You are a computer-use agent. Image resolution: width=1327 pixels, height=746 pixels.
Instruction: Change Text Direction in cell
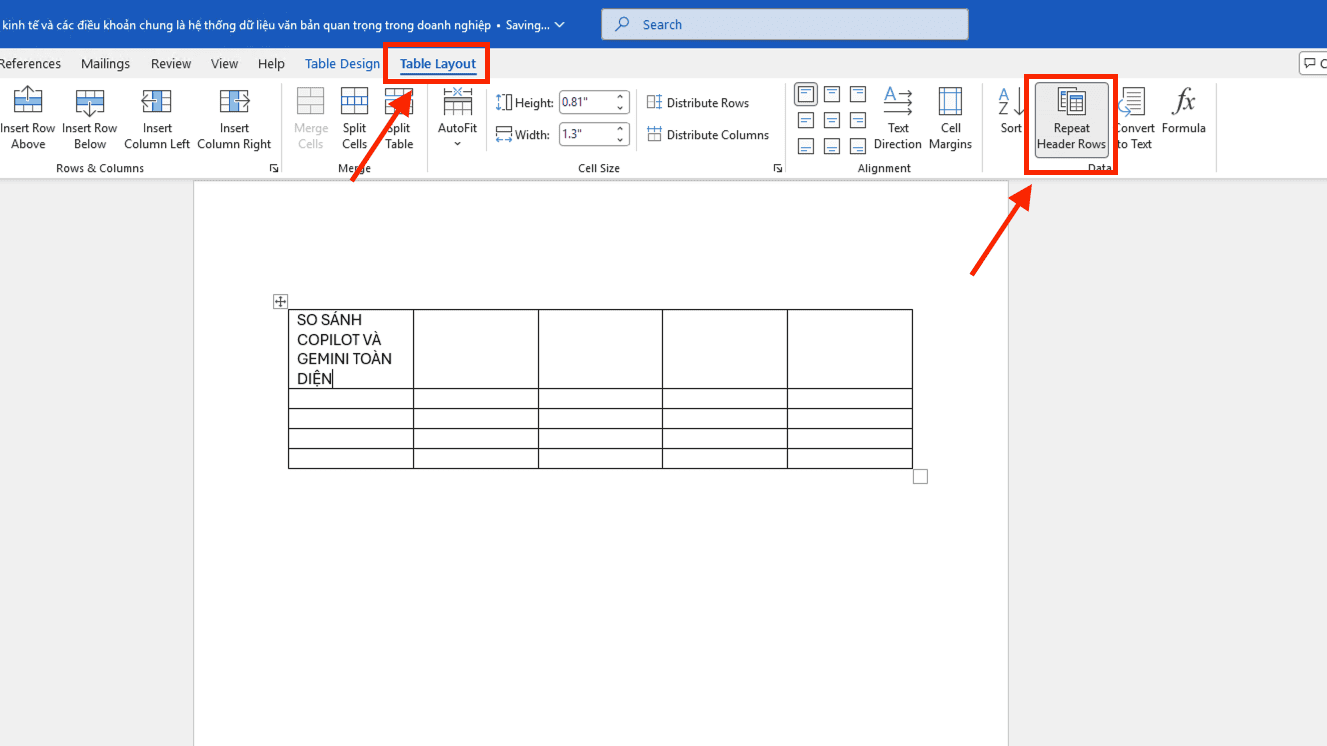[x=898, y=118]
